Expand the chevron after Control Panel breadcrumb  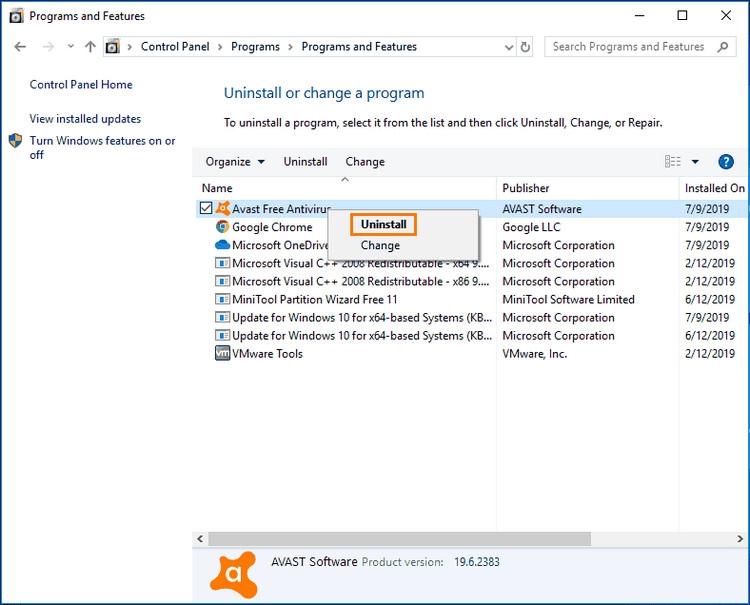click(220, 47)
